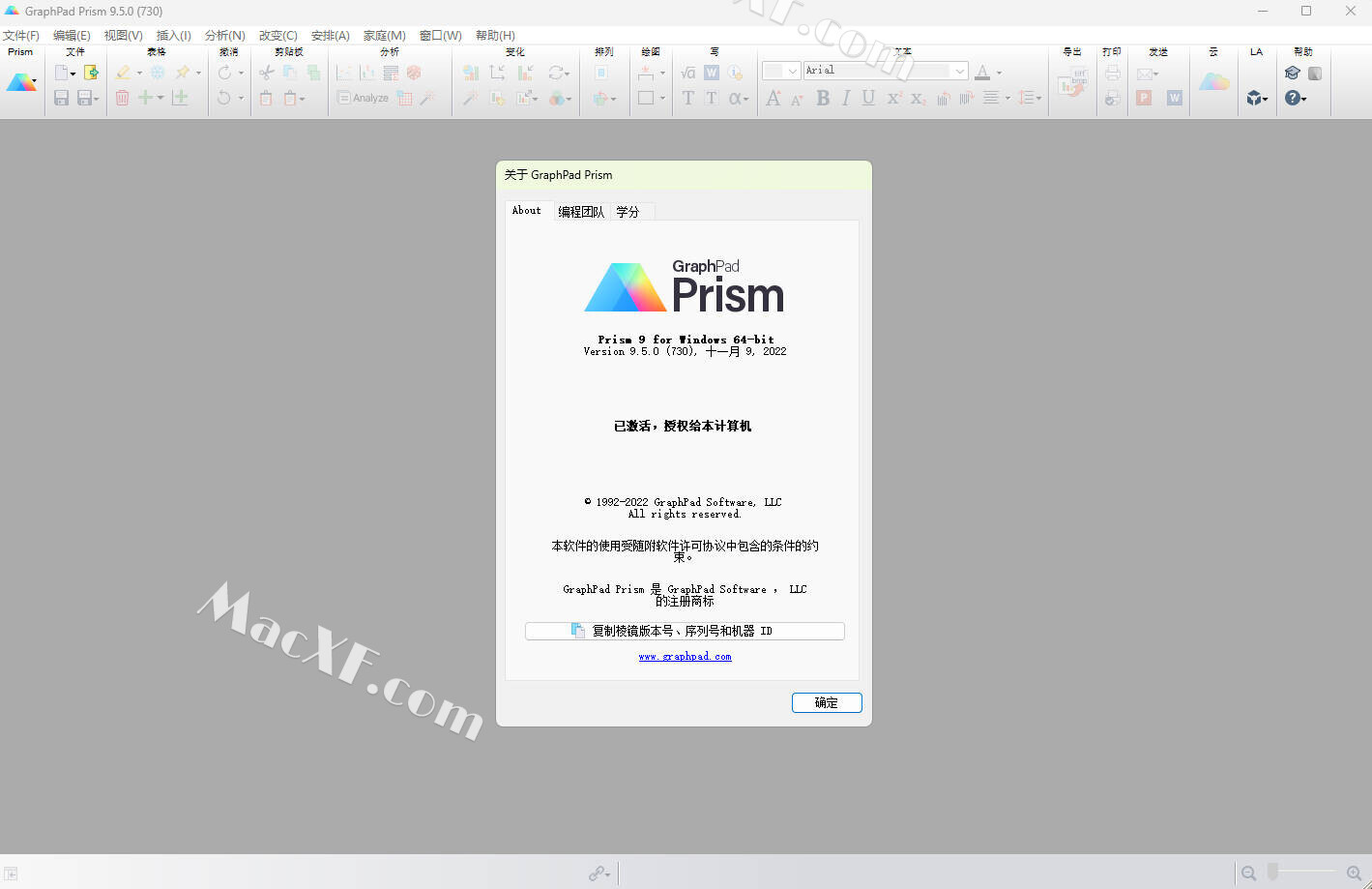Click the scissors Cut icon
The height and width of the screenshot is (889, 1372).
(266, 73)
